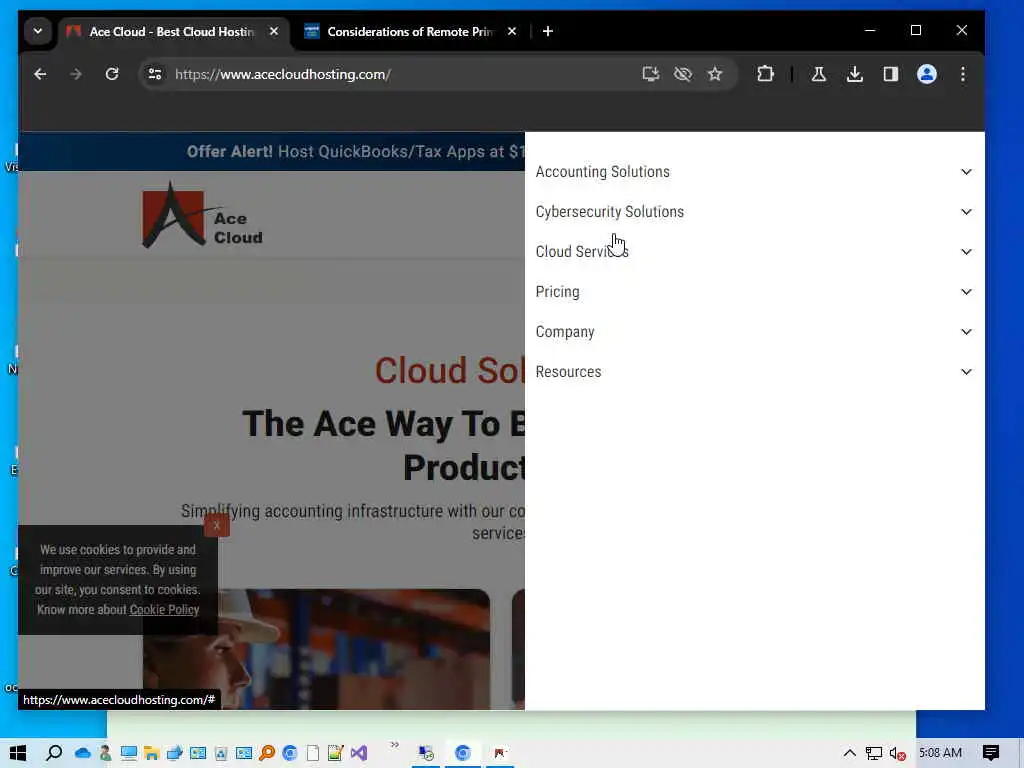Open a new browser tab

coord(548,31)
